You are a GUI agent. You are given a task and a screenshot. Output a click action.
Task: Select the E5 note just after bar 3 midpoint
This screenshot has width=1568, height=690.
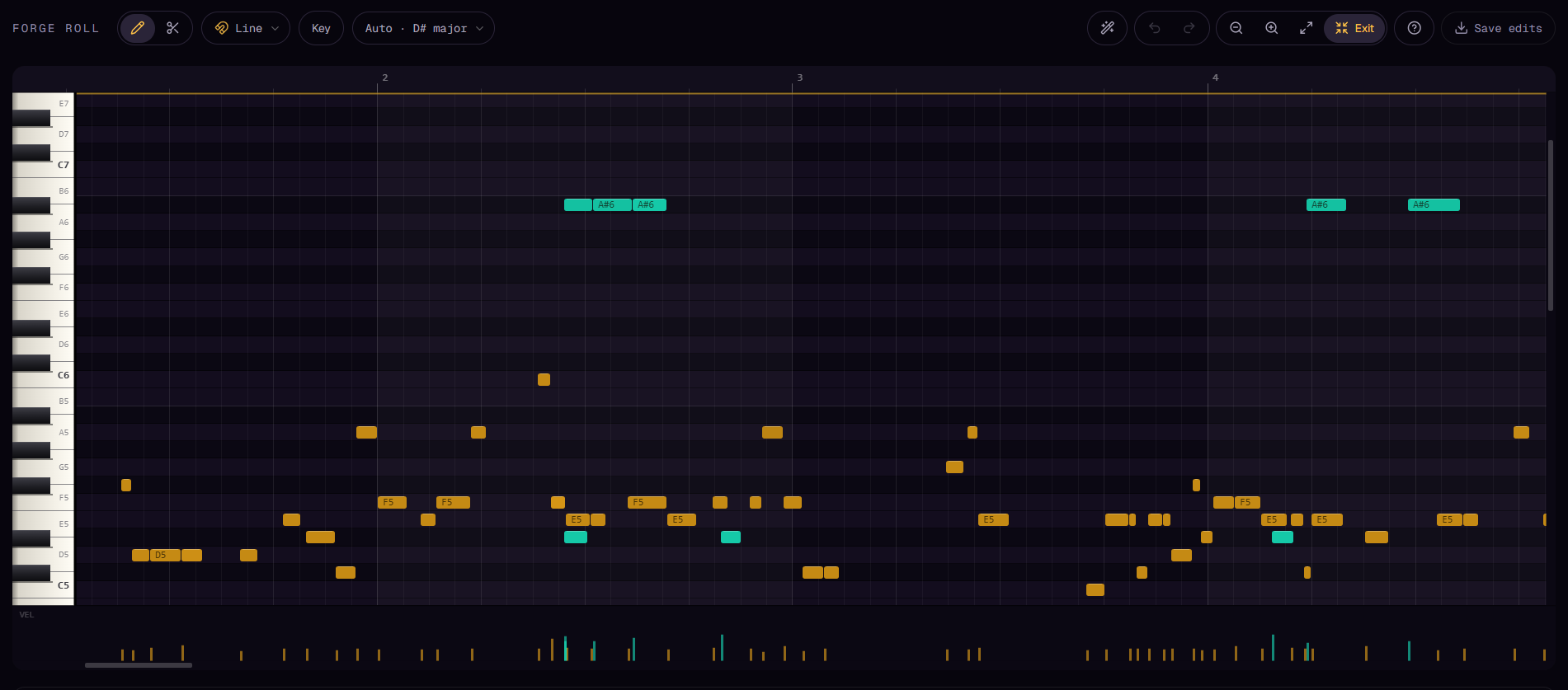993,519
